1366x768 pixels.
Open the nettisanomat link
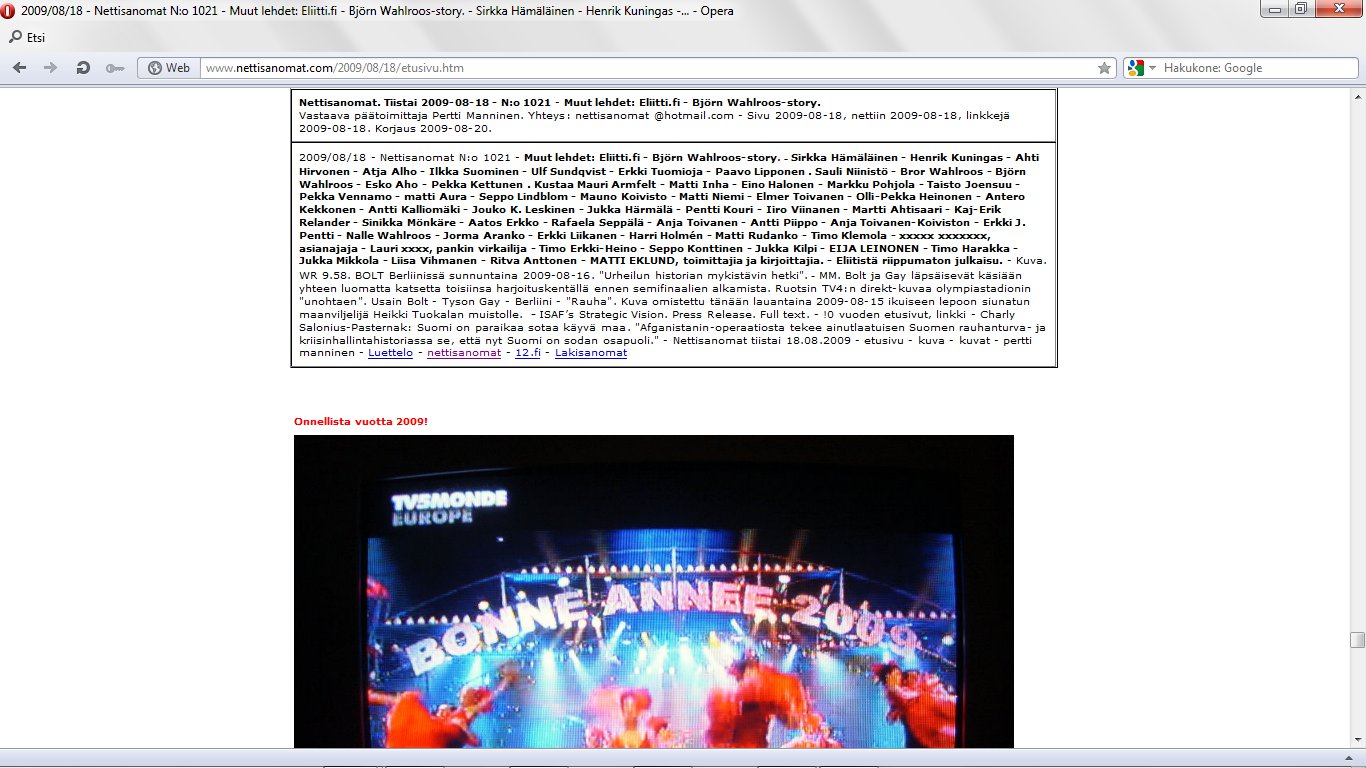pos(463,353)
